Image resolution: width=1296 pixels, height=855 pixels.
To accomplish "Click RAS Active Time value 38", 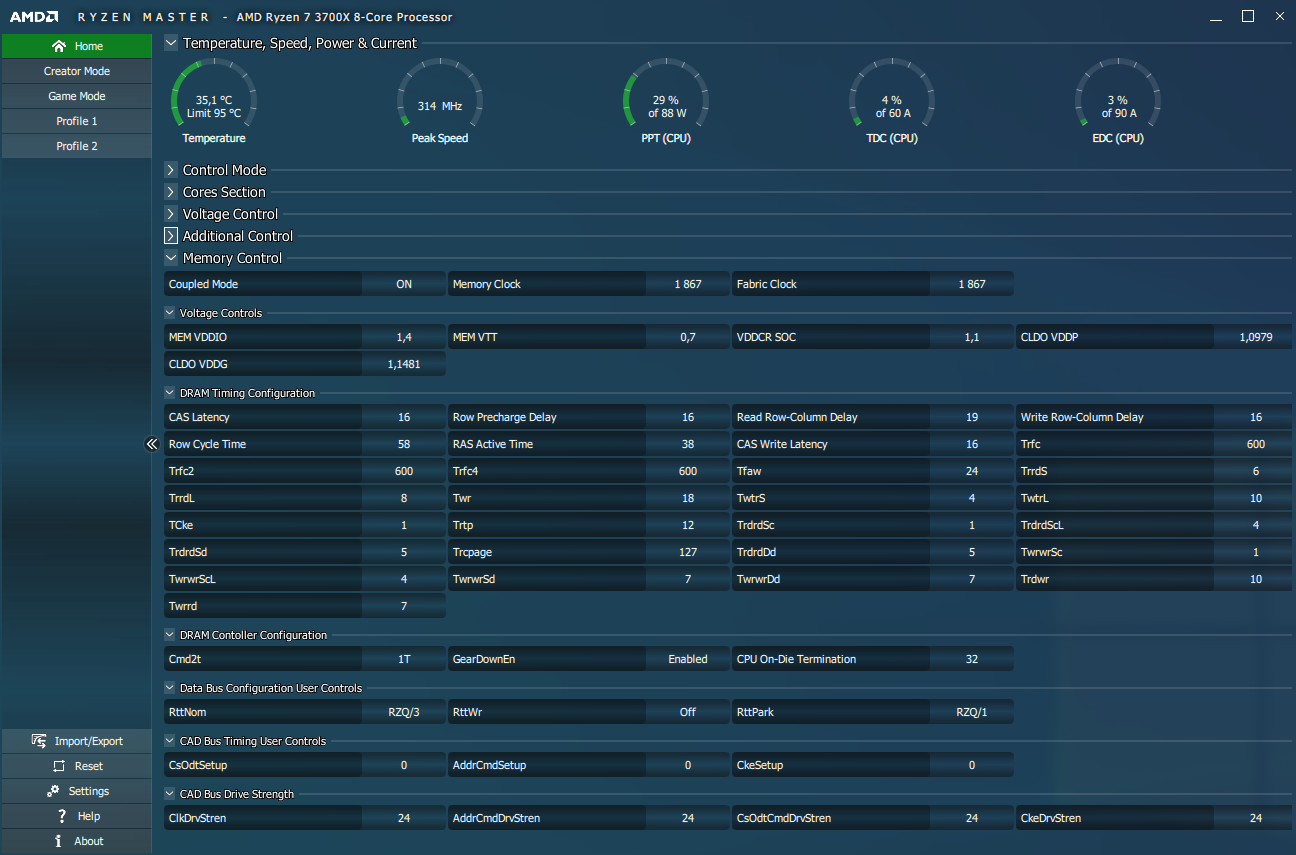I will 688,444.
